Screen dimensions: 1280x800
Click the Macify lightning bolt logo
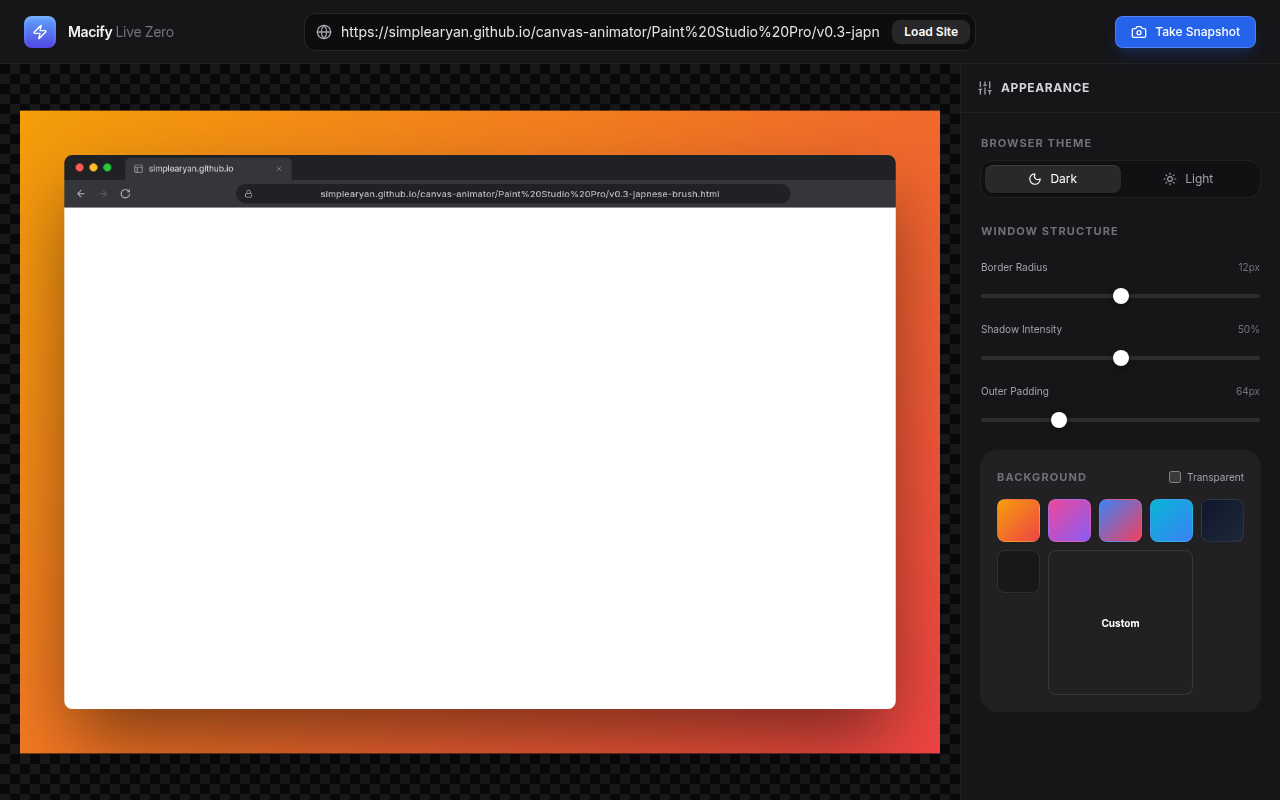pyautogui.click(x=40, y=32)
